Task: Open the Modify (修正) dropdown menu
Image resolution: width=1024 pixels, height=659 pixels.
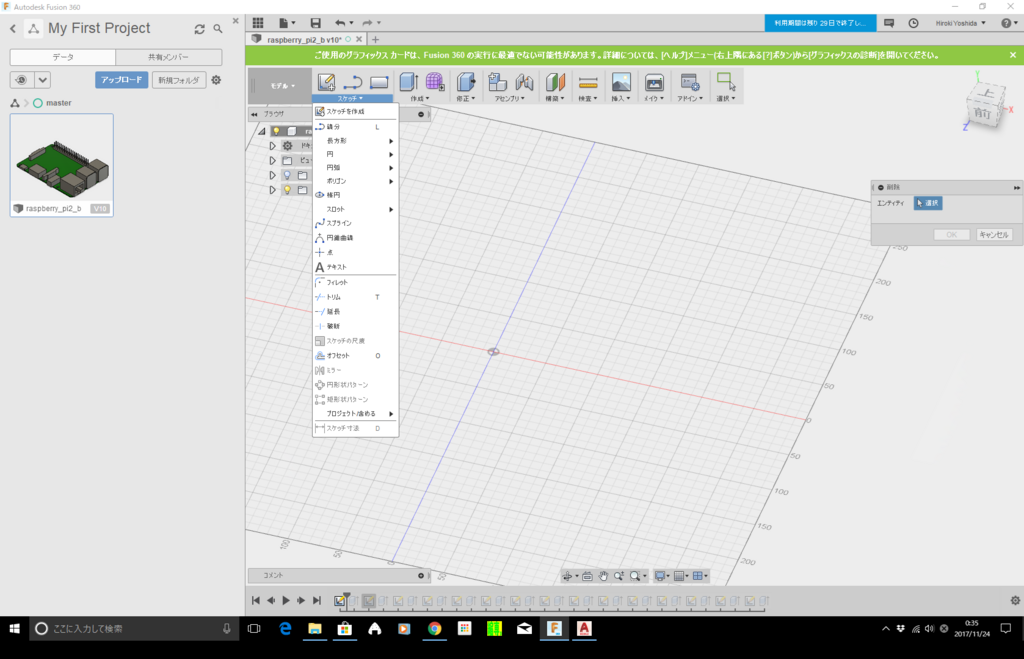Action: pyautogui.click(x=466, y=99)
